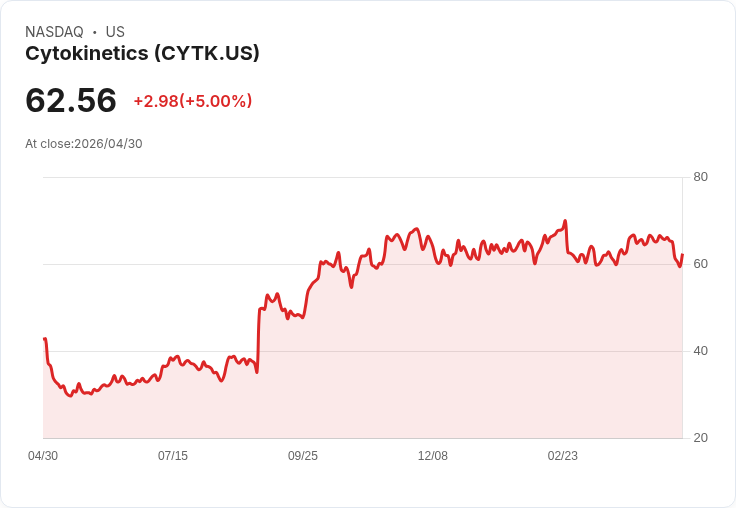The width and height of the screenshot is (736, 508).
Task: Click the chart's highest peak near 02/23
Action: [x=565, y=221]
